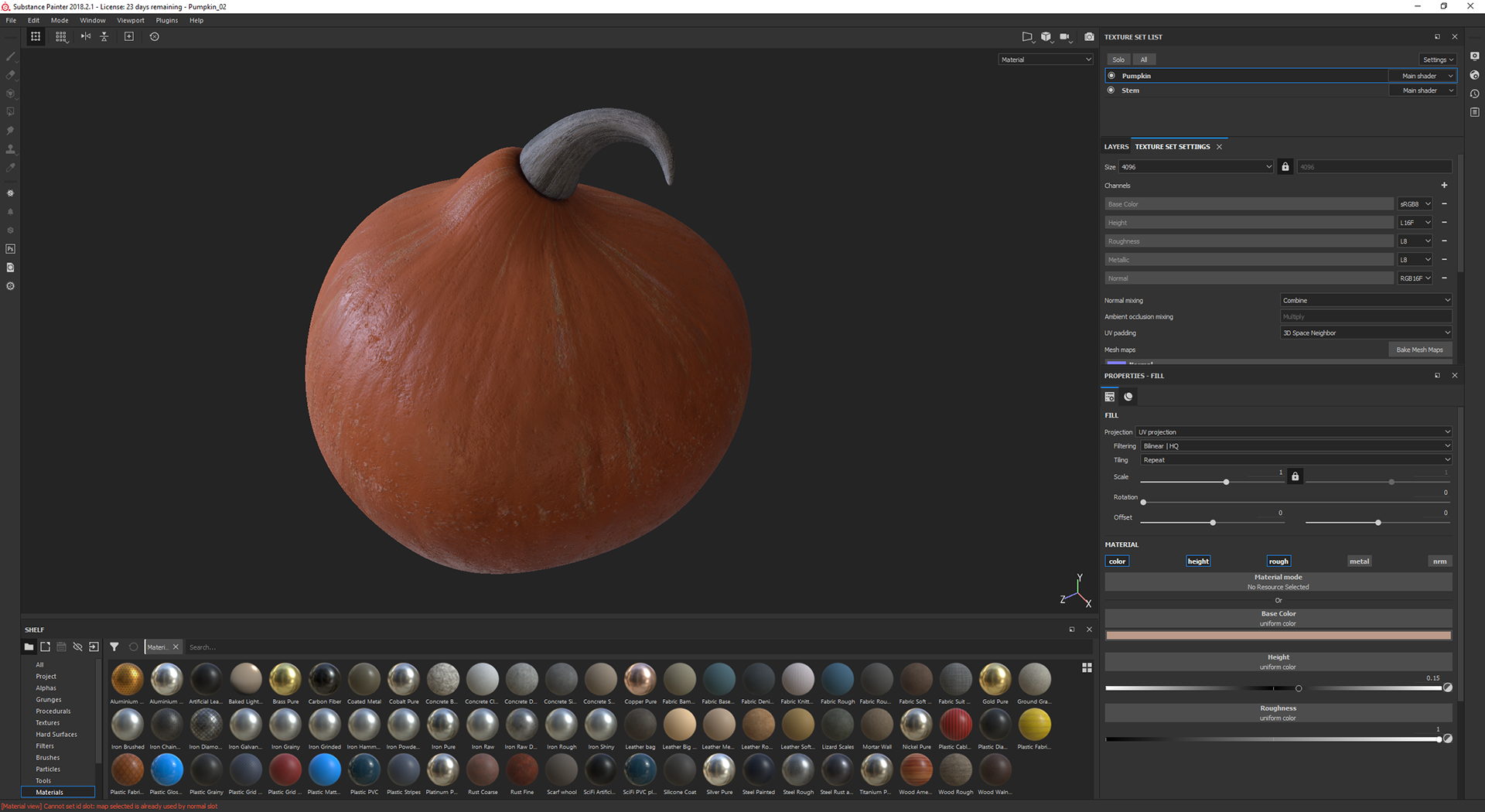This screenshot has height=812, width=1485.
Task: Adjust the Roughness slider
Action: pos(1273,739)
